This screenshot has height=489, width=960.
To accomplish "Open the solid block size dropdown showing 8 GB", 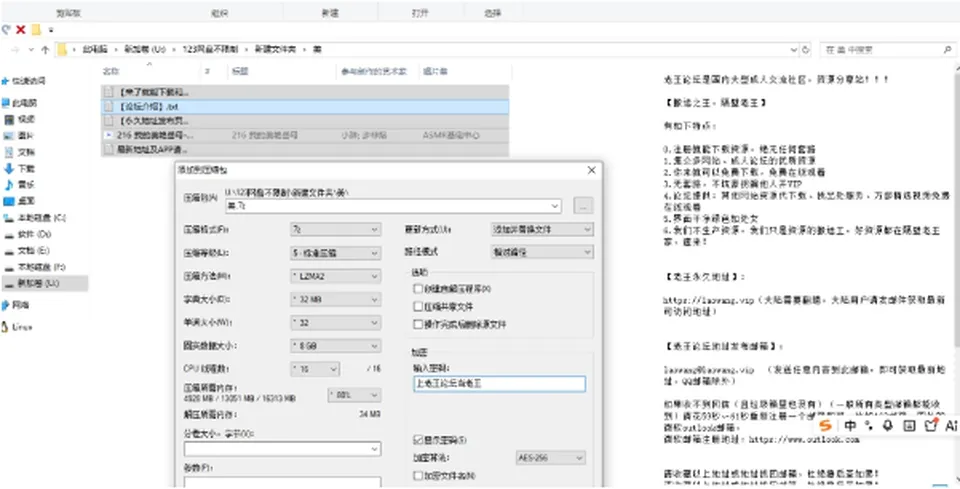I will click(335, 346).
